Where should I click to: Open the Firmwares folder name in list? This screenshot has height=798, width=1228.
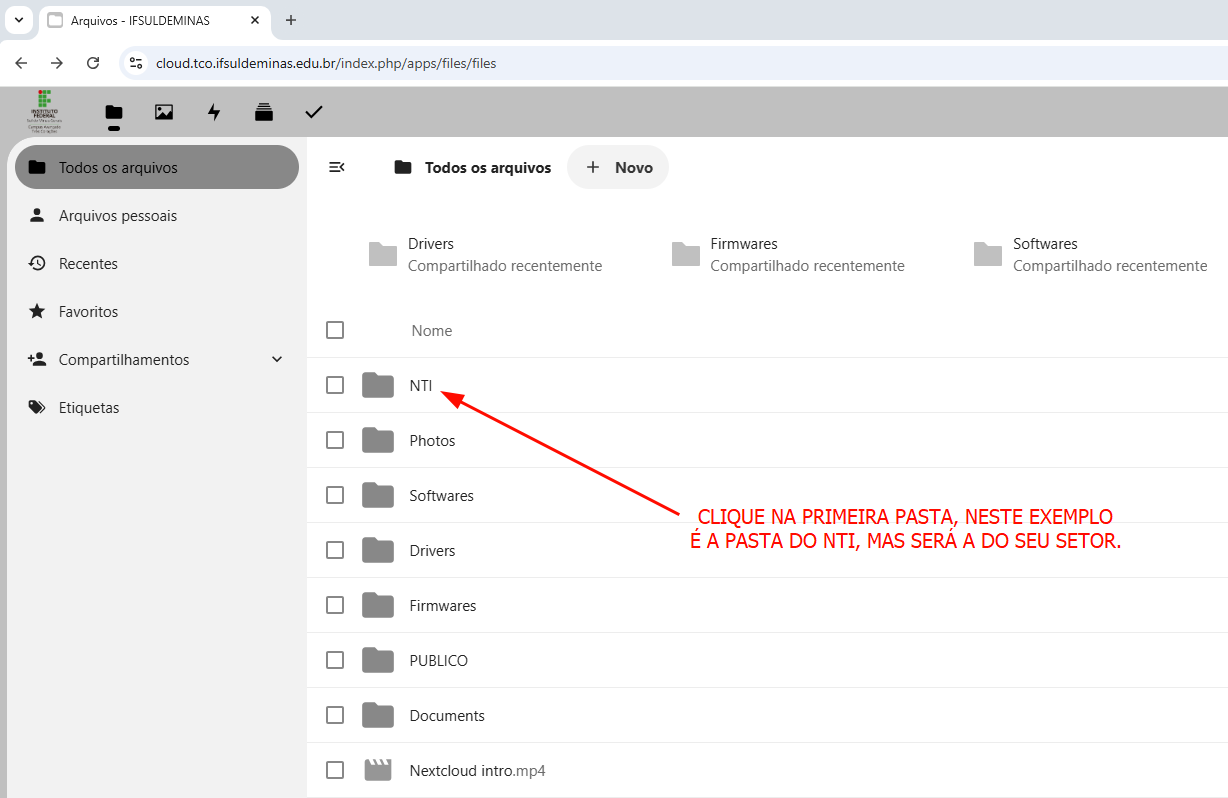[x=442, y=605]
